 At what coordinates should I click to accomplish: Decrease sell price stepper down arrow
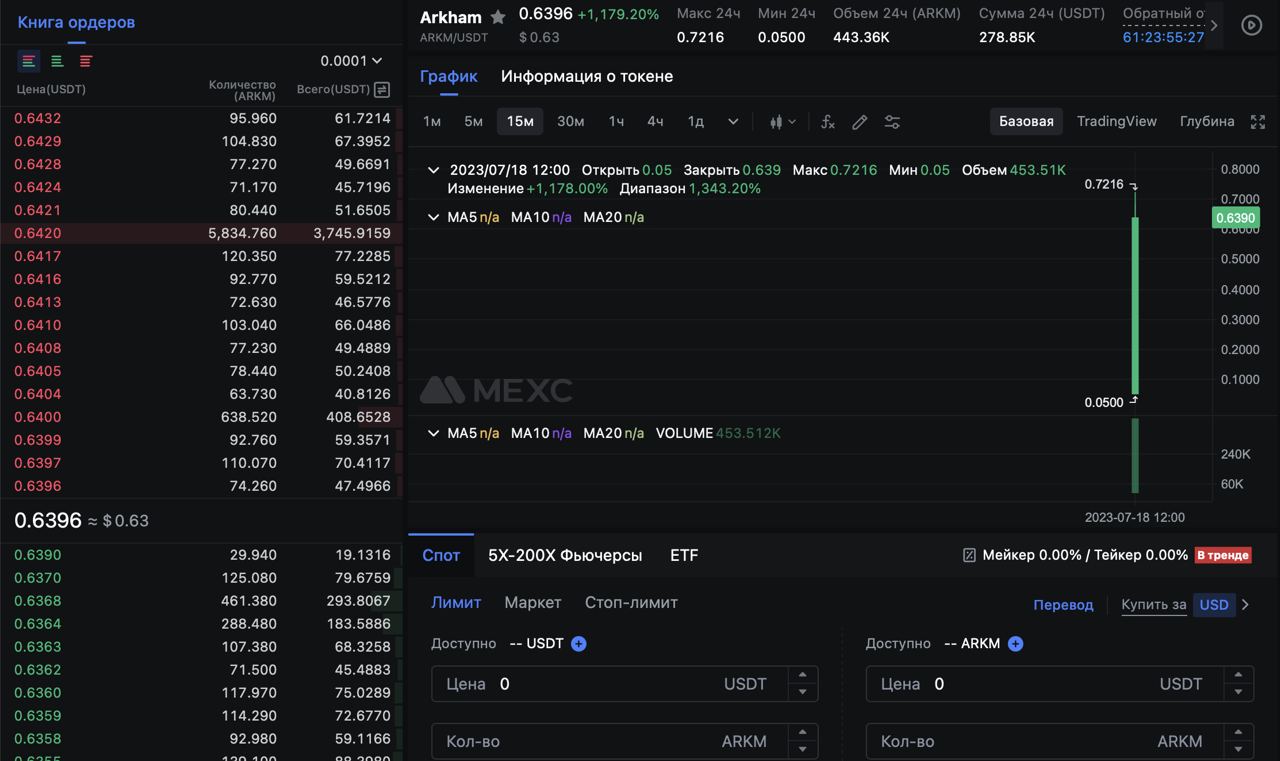click(1238, 693)
